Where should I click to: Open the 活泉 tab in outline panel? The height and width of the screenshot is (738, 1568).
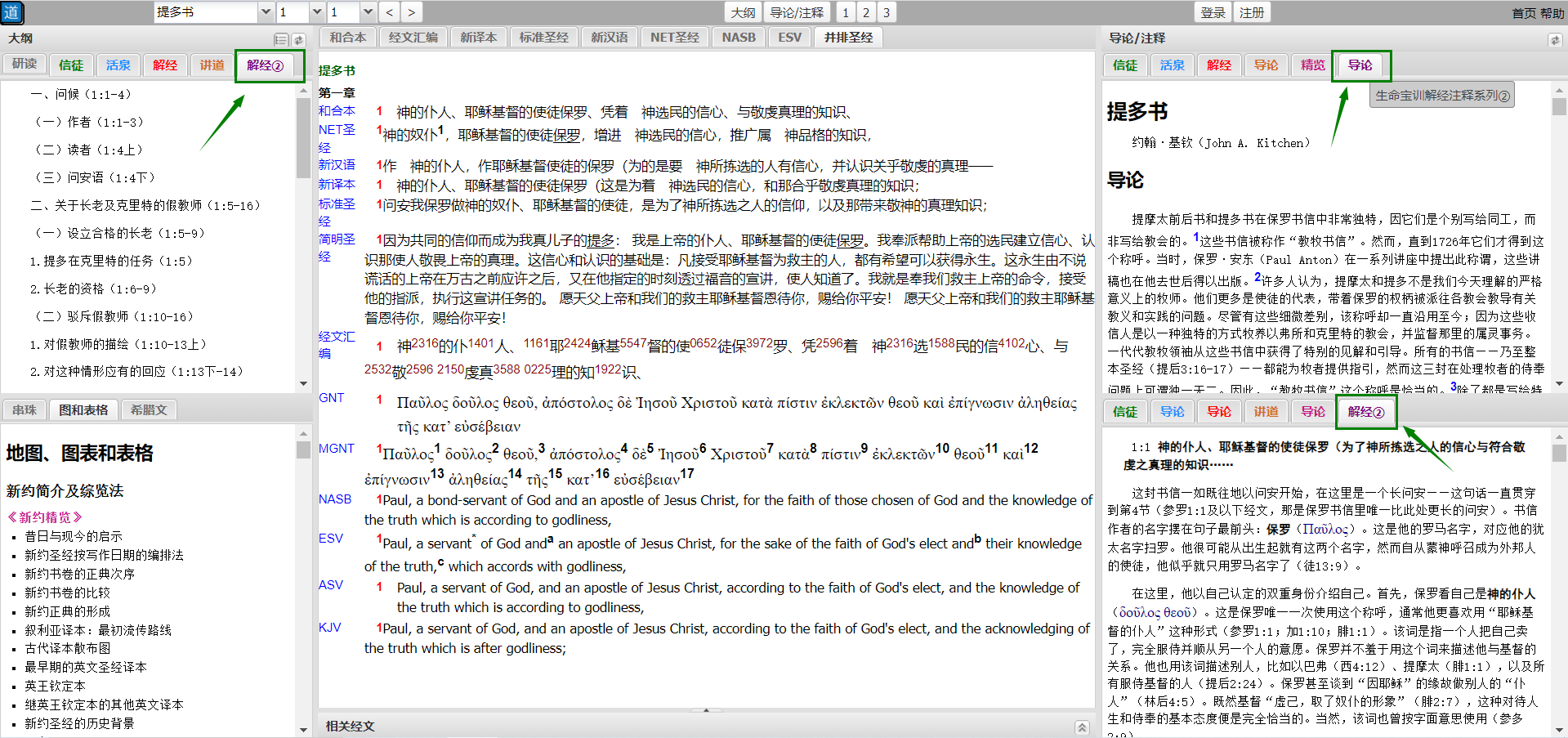click(x=118, y=65)
